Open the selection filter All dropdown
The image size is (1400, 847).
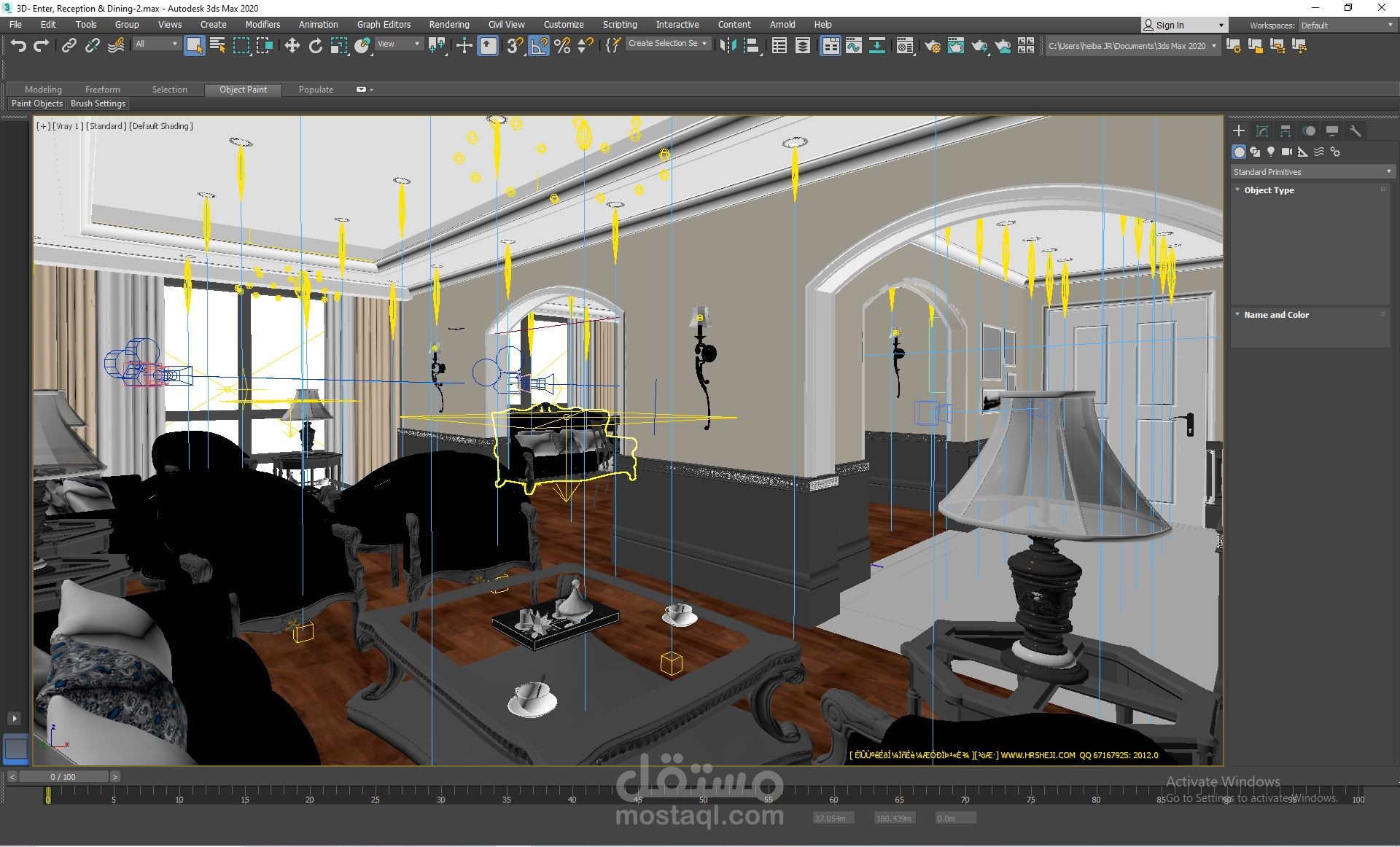(156, 44)
